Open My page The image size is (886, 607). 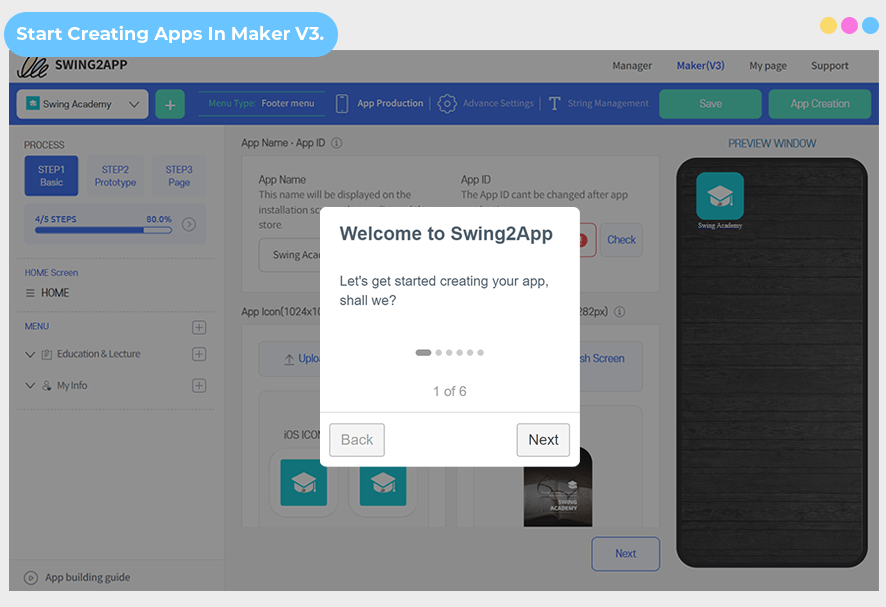(x=768, y=66)
